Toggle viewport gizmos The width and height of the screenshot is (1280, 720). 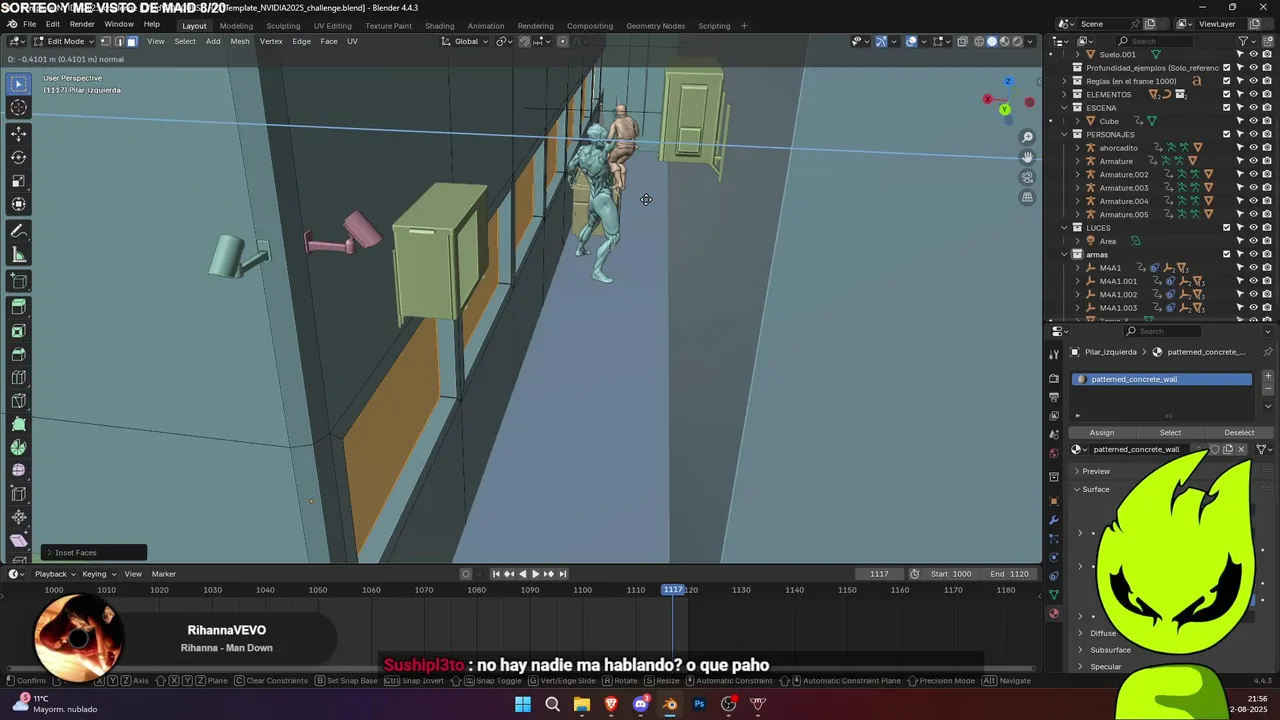point(881,41)
